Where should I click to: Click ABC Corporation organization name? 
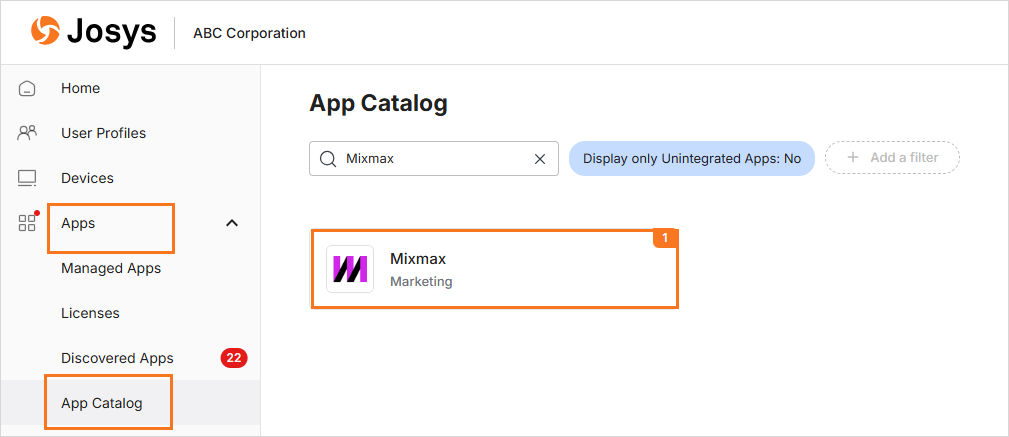point(250,33)
